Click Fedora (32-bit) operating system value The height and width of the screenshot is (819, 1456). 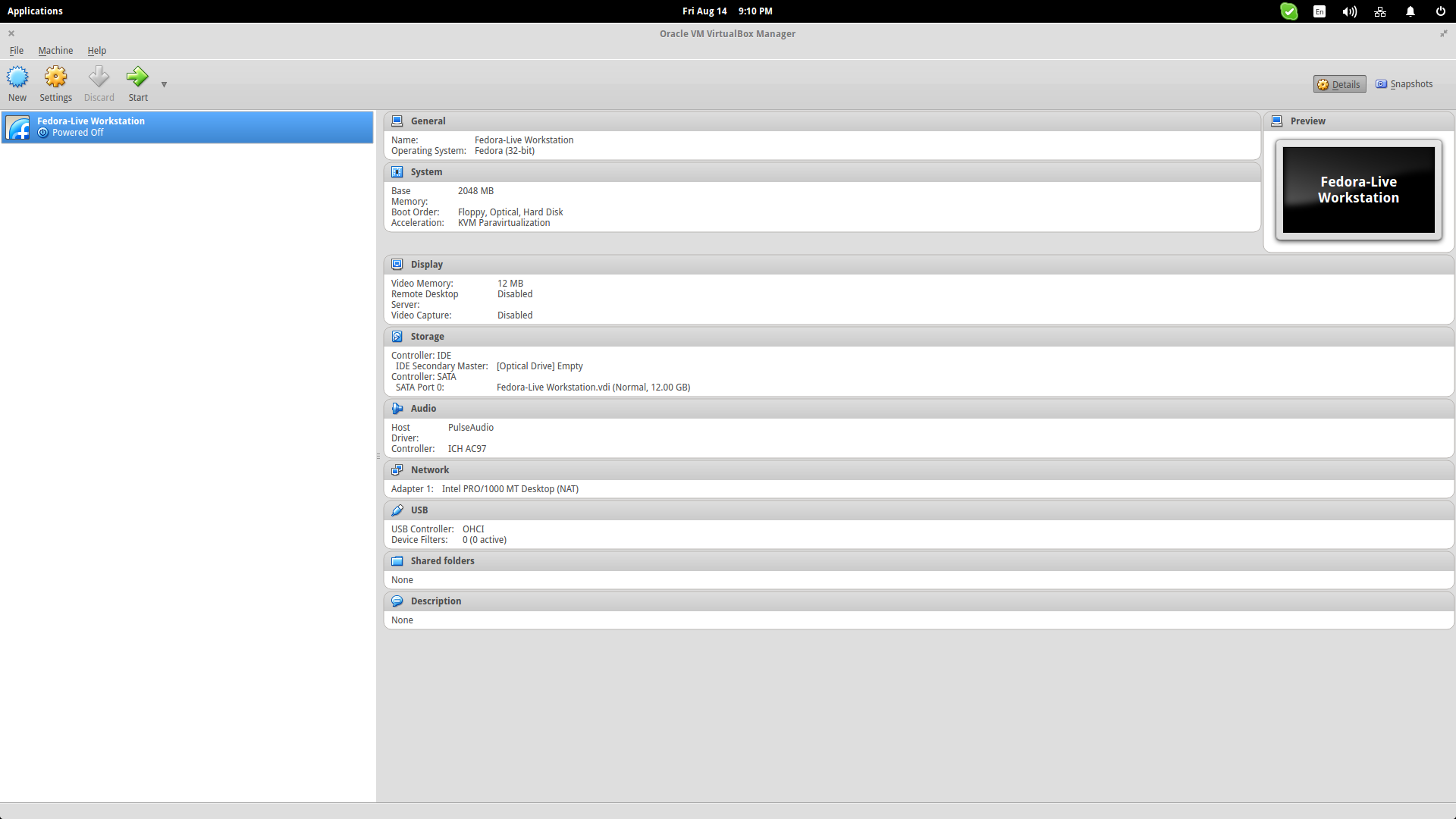tap(504, 151)
